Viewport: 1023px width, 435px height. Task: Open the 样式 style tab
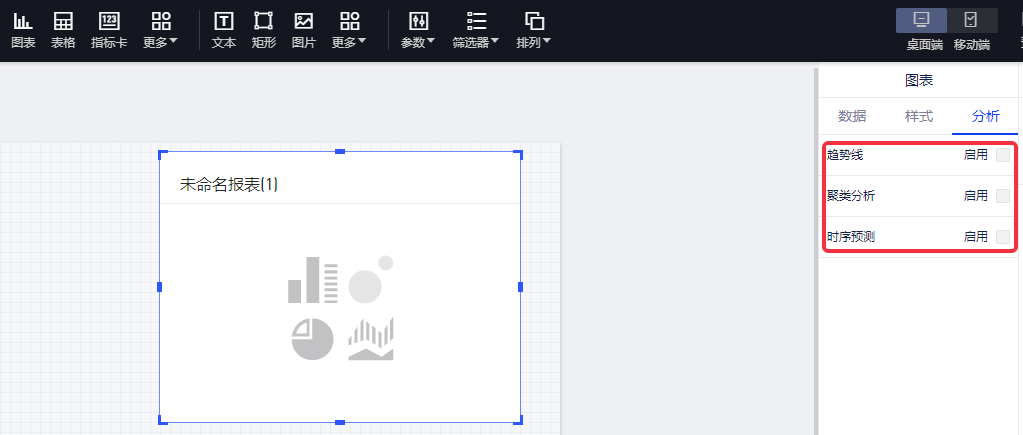[x=918, y=116]
